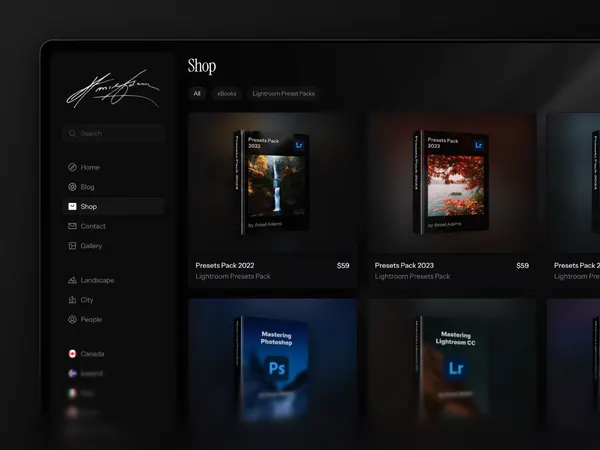
Task: Click the Presets Pack 2022 title
Action: (225, 265)
